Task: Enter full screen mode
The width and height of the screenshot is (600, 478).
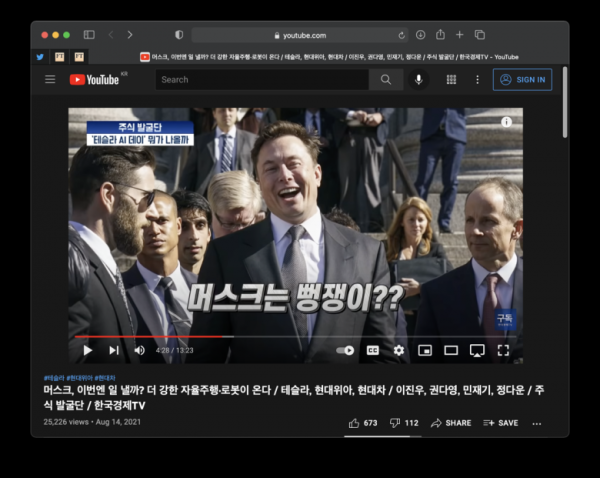Action: tap(503, 350)
